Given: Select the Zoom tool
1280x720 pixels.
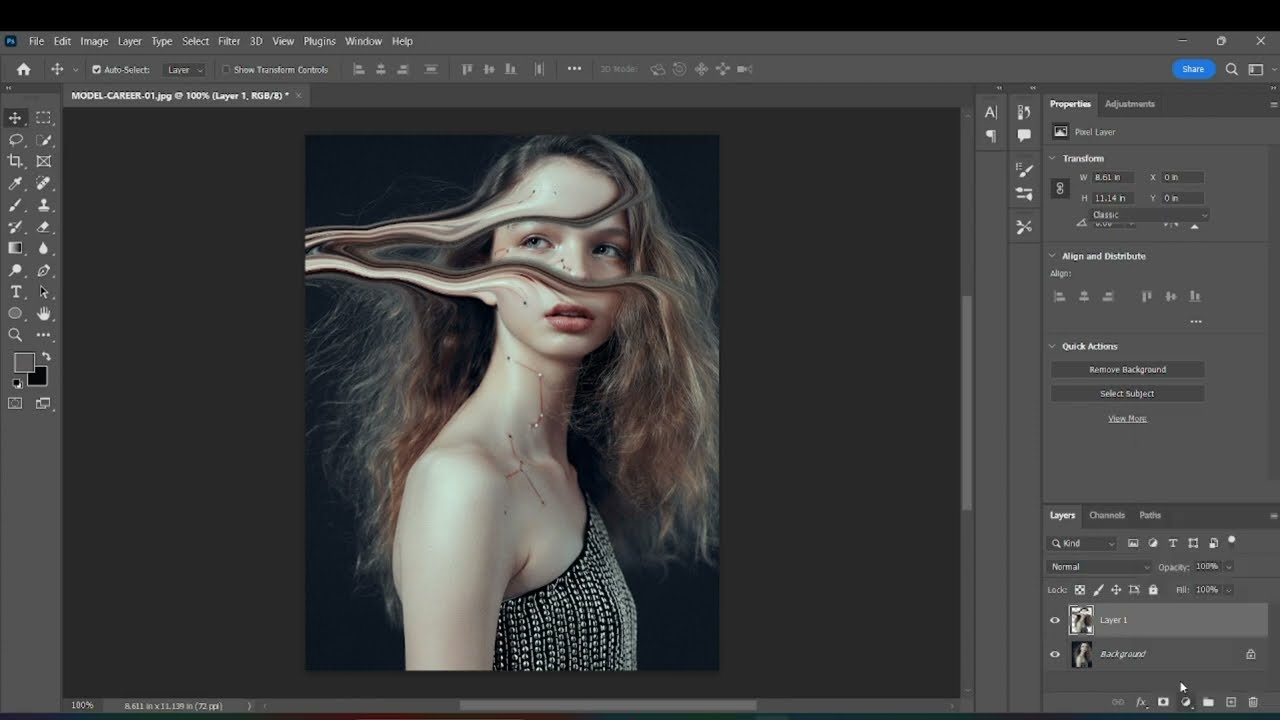Looking at the screenshot, I should 15,336.
